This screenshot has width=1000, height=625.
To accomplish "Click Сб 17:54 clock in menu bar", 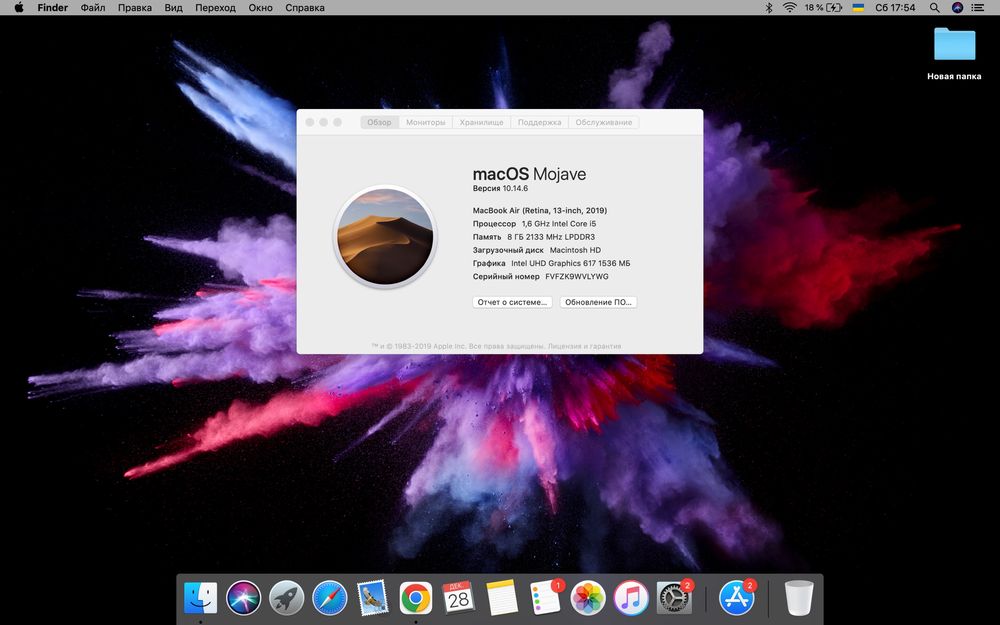I will click(895, 8).
